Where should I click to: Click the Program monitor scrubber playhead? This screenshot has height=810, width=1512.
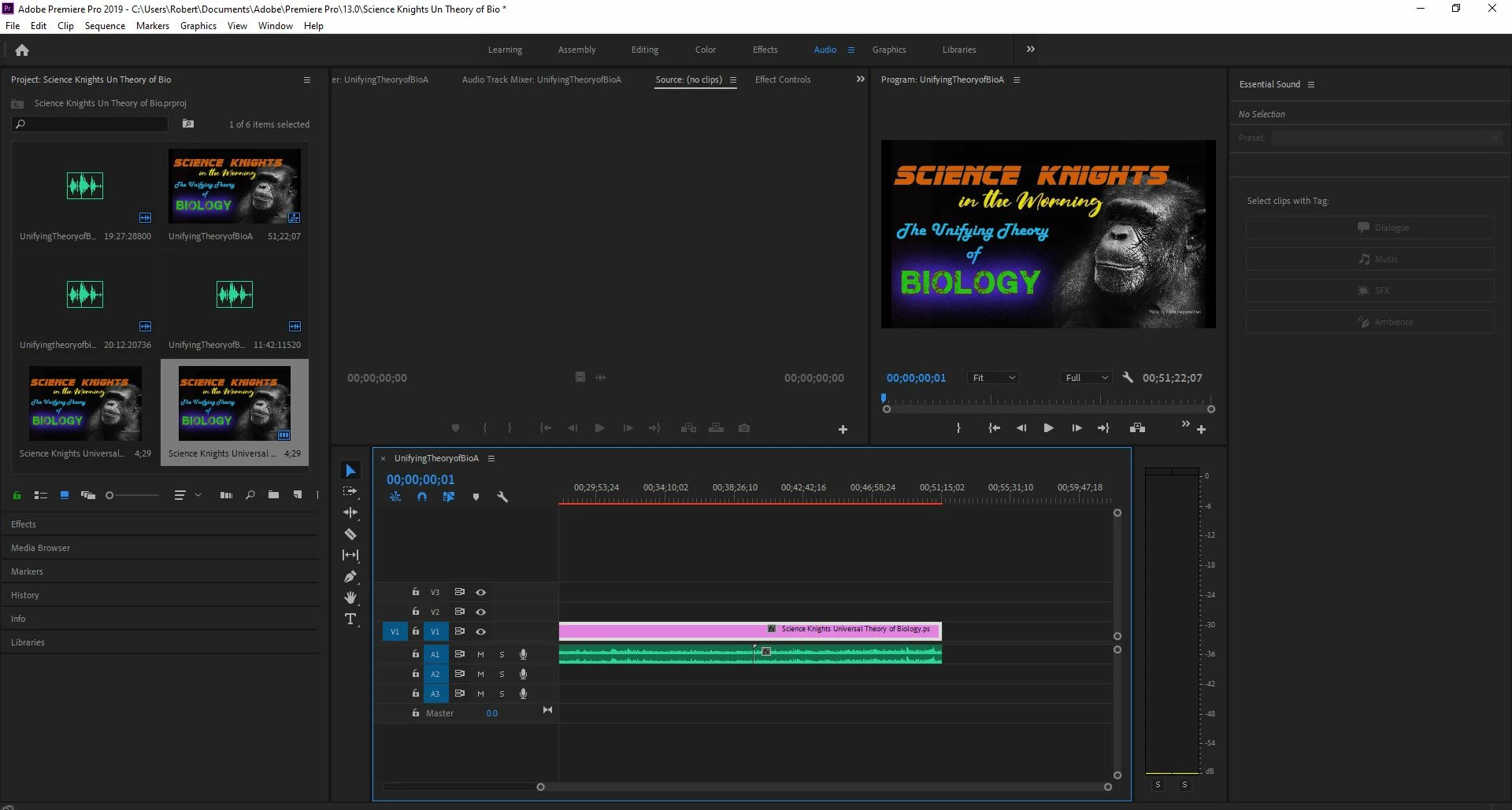point(884,398)
